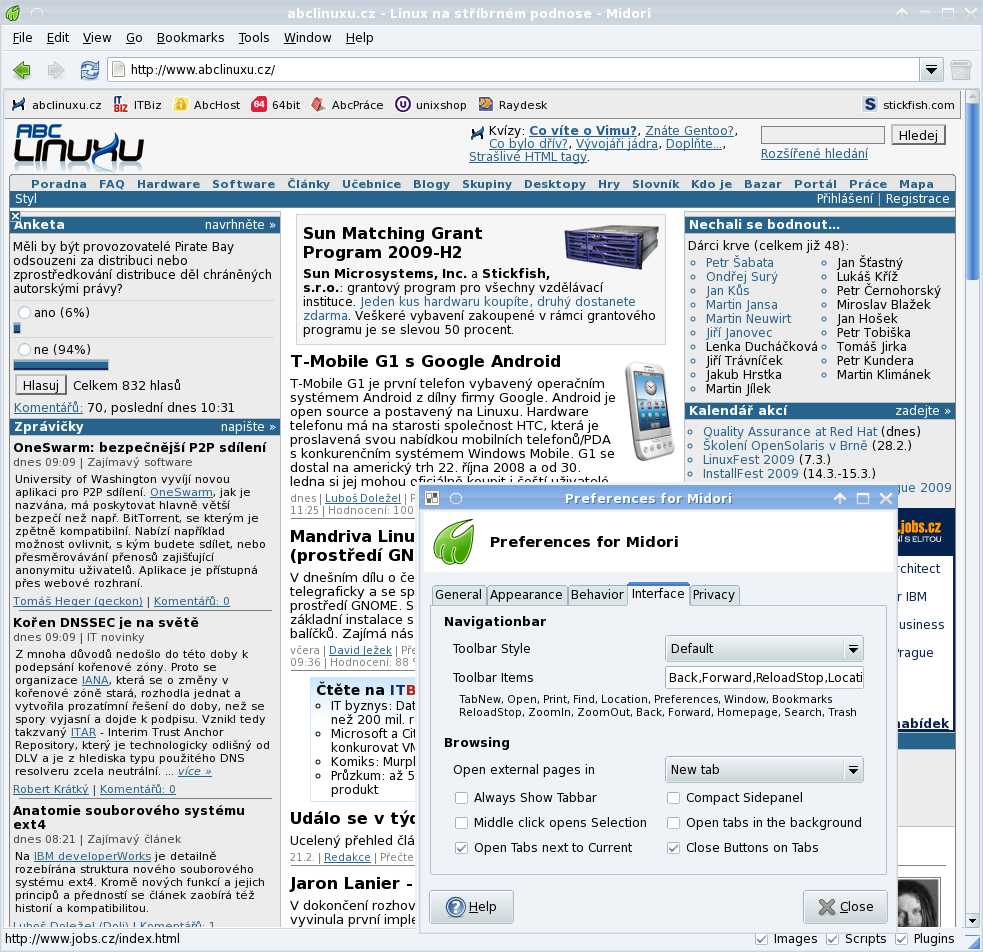Click the URL address field
This screenshot has width=983, height=952.
[515, 70]
